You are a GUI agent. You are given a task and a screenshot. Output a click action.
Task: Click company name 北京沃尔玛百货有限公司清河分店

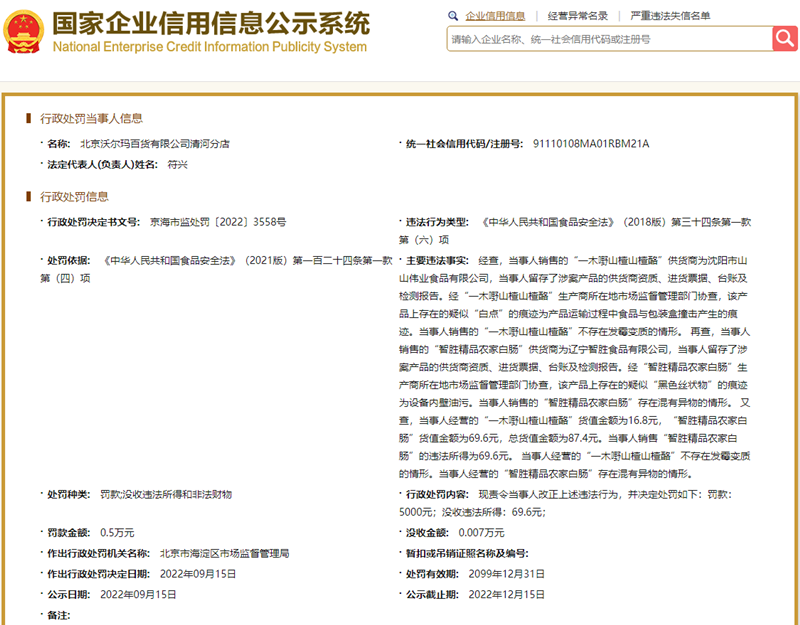(155, 144)
